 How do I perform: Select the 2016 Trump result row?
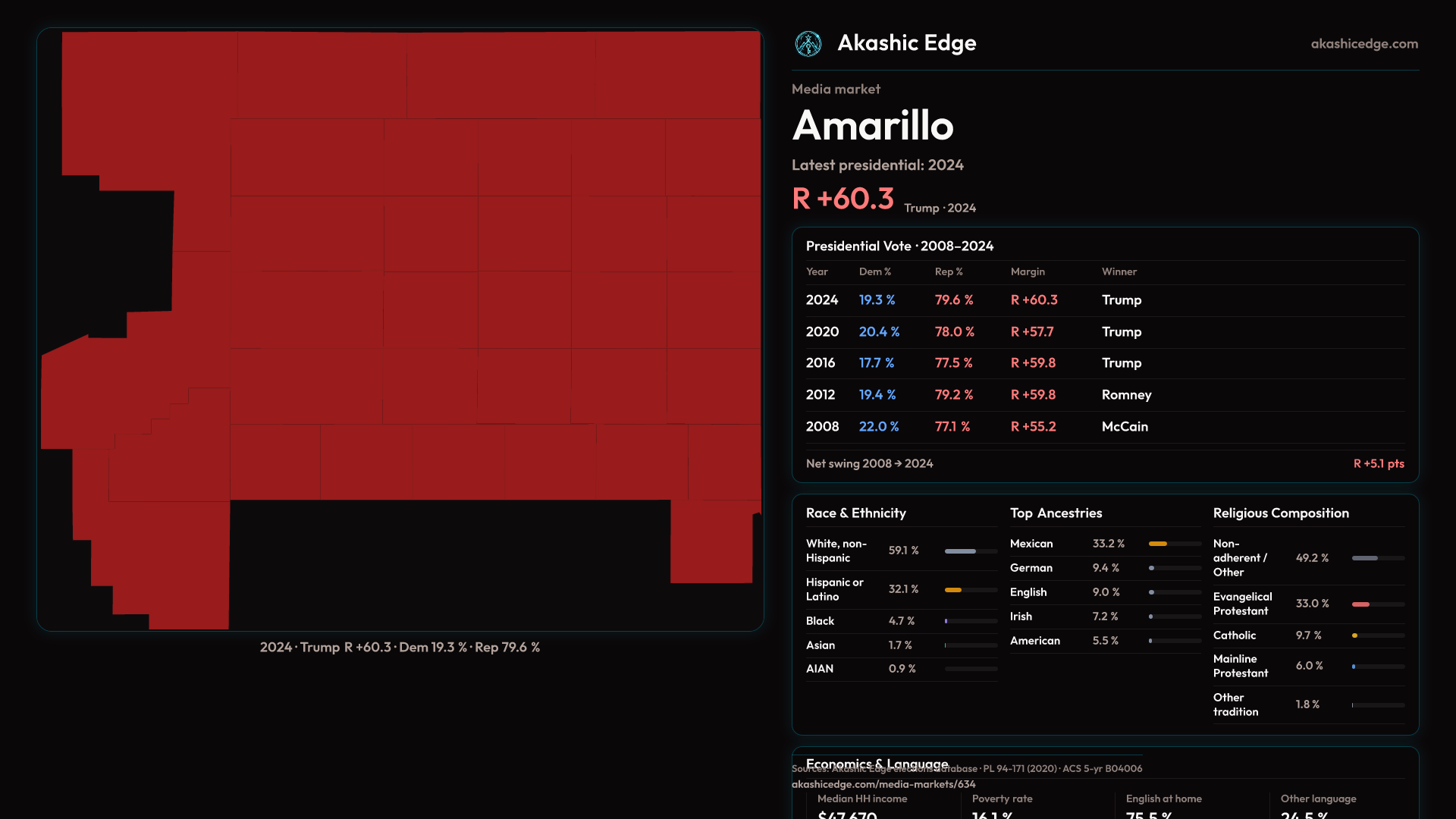coord(1104,363)
